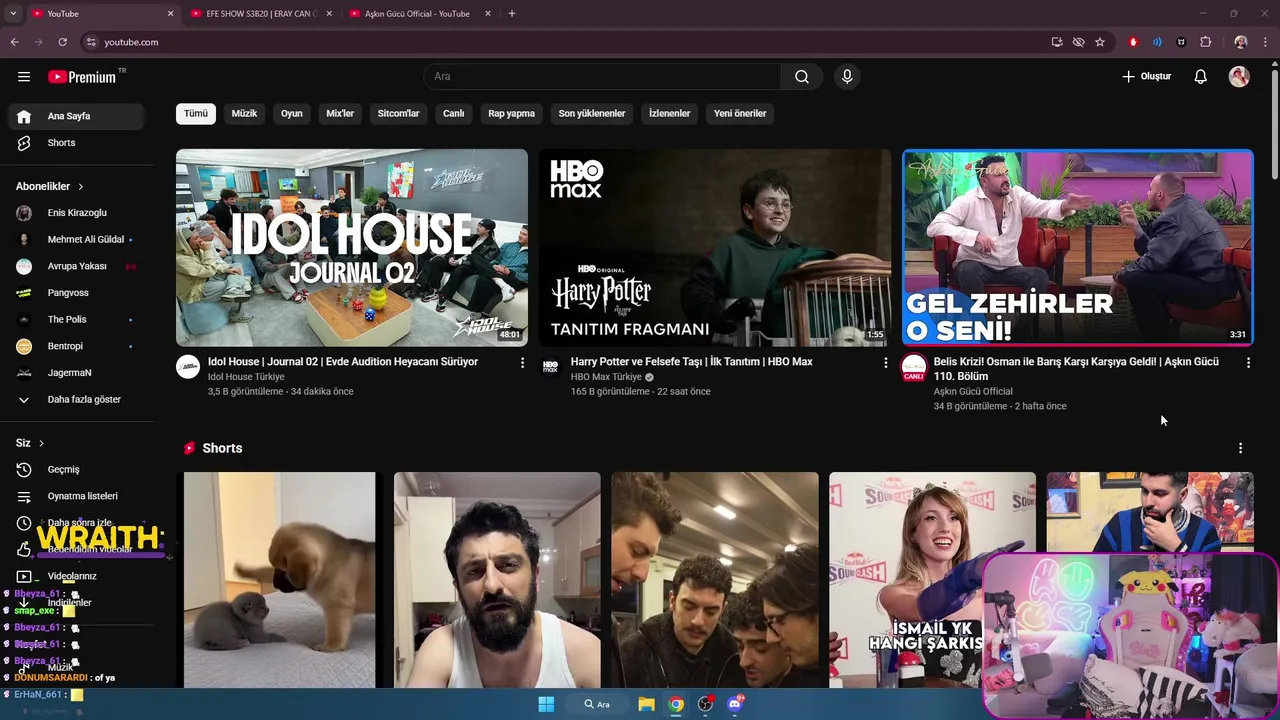The width and height of the screenshot is (1280, 720).
Task: Open the hamburger guide menu
Action: [24, 77]
